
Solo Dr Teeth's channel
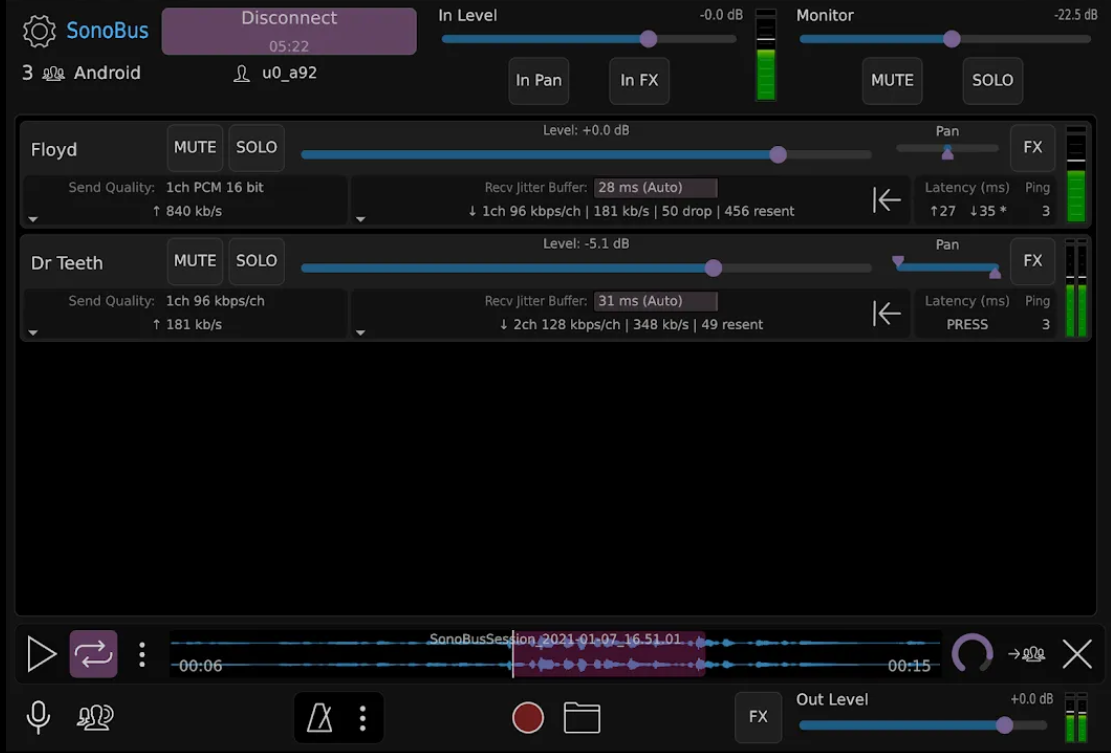[256, 261]
